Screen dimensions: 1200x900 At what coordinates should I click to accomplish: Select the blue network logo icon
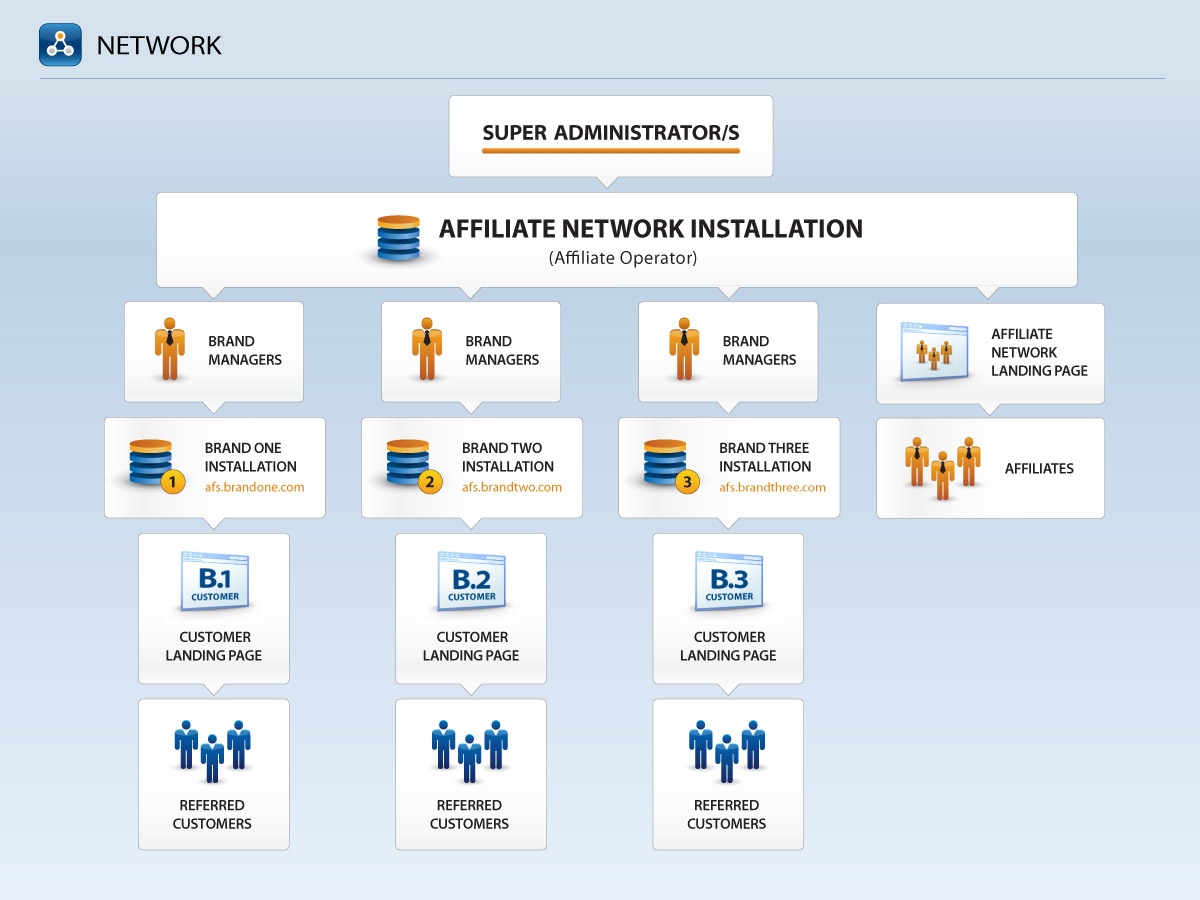60,44
